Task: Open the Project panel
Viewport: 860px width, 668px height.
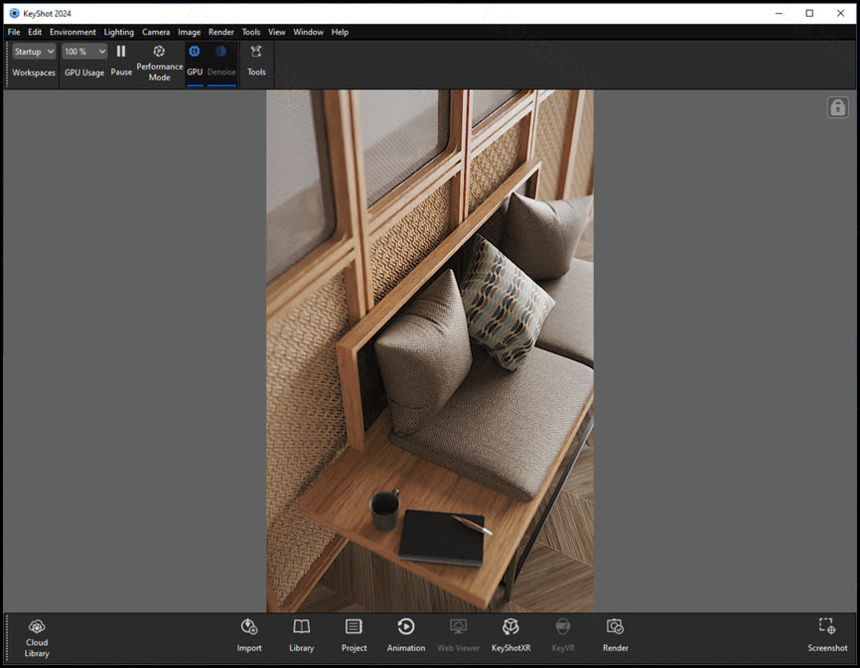Action: tap(354, 636)
